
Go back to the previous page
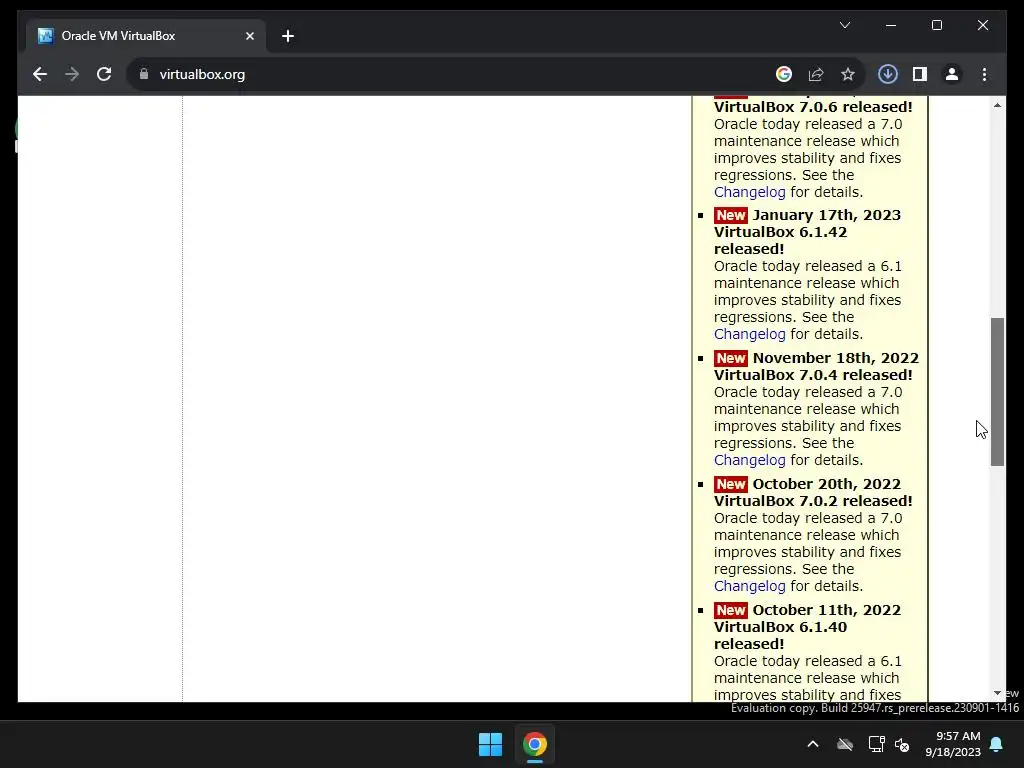[40, 74]
